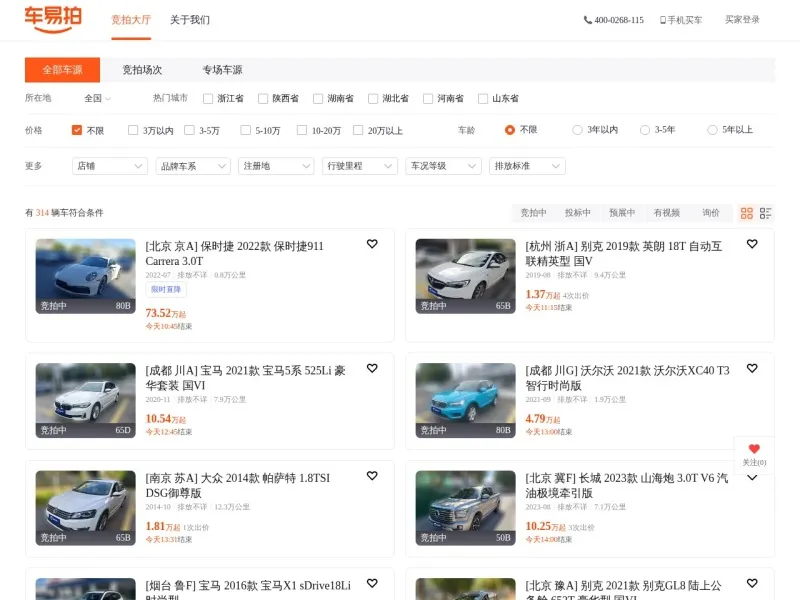Click the phone icon beside 400-0268-115
The height and width of the screenshot is (600, 800).
(x=588, y=20)
